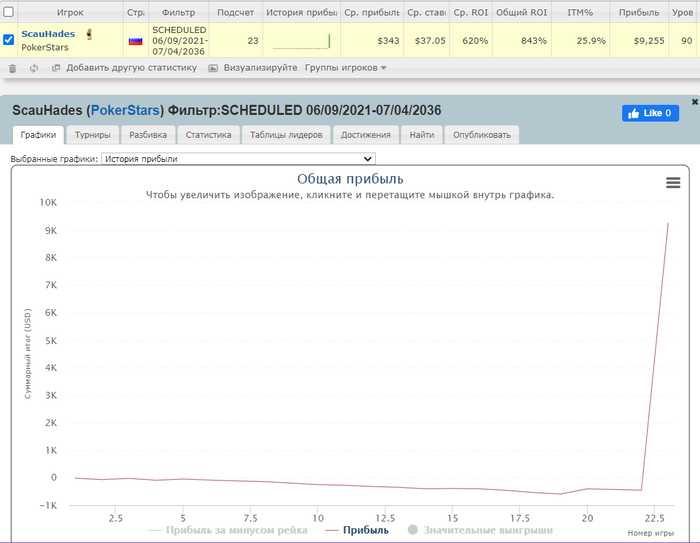Sort by the Уров column header
This screenshot has width=700, height=543.
pyautogui.click(x=682, y=13)
